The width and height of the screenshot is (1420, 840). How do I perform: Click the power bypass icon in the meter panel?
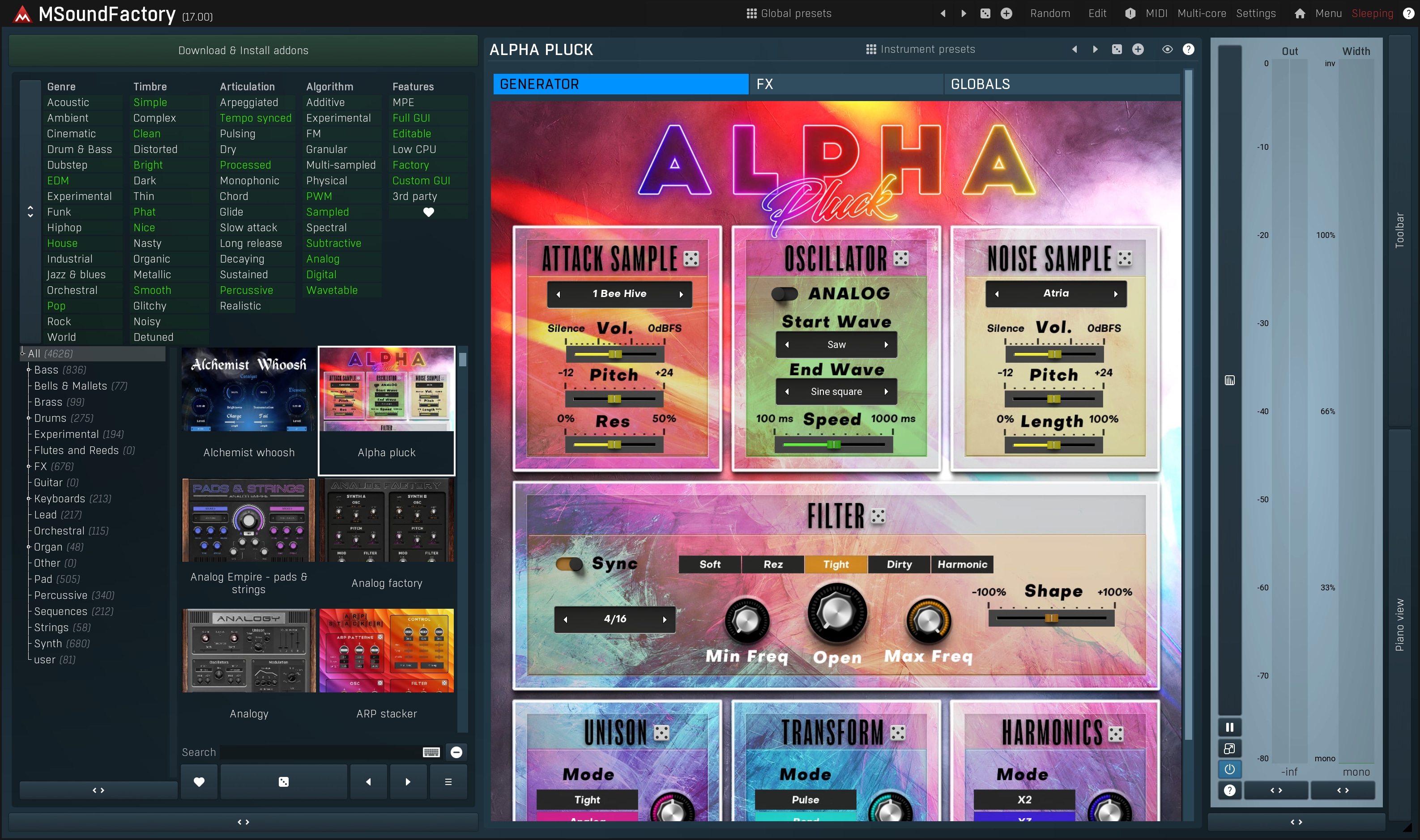pyautogui.click(x=1229, y=769)
